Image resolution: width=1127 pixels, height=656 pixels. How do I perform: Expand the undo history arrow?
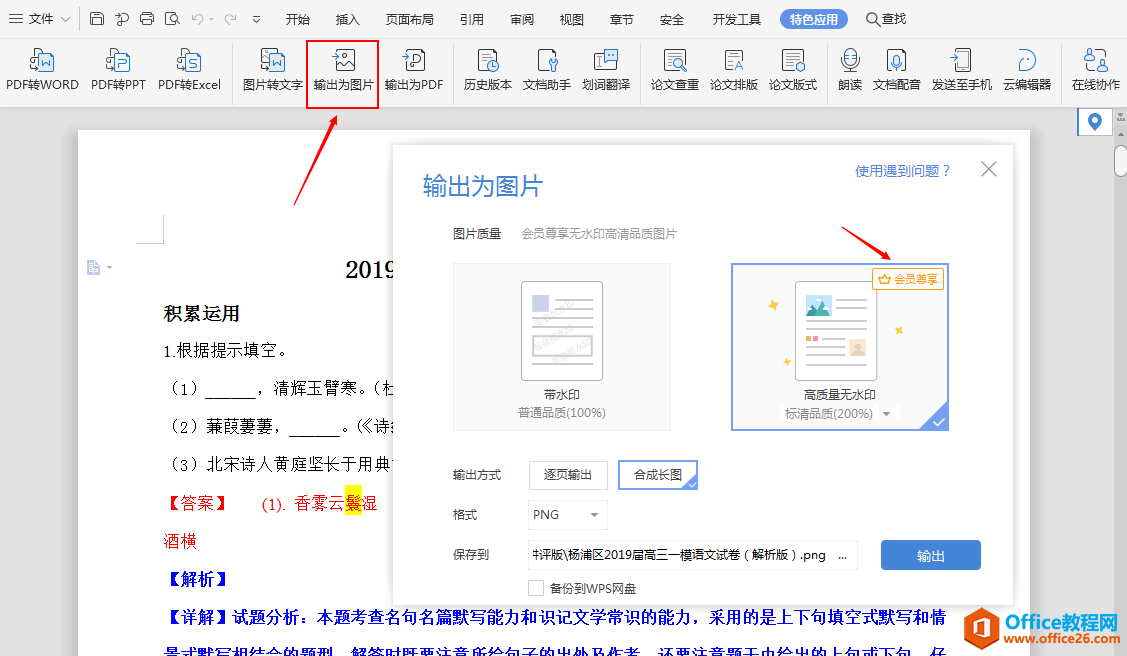click(x=211, y=19)
